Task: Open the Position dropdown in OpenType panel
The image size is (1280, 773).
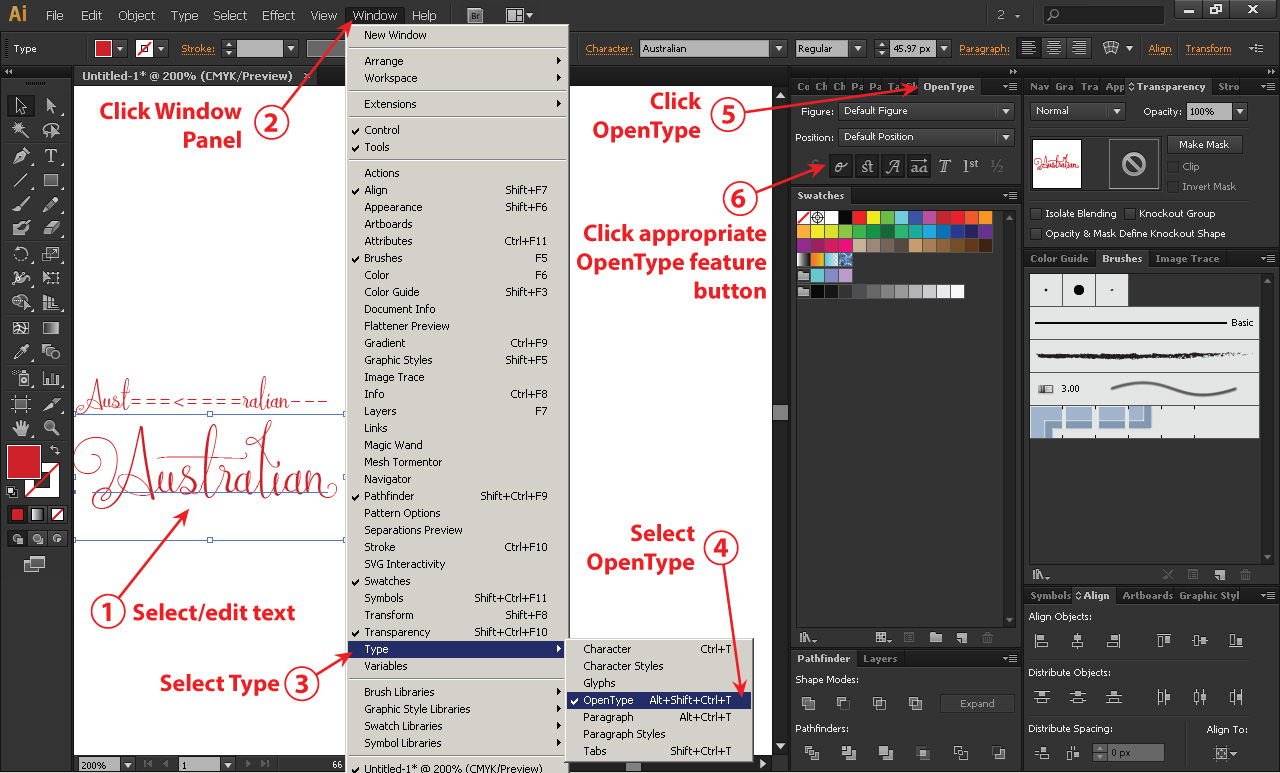Action: tap(926, 137)
